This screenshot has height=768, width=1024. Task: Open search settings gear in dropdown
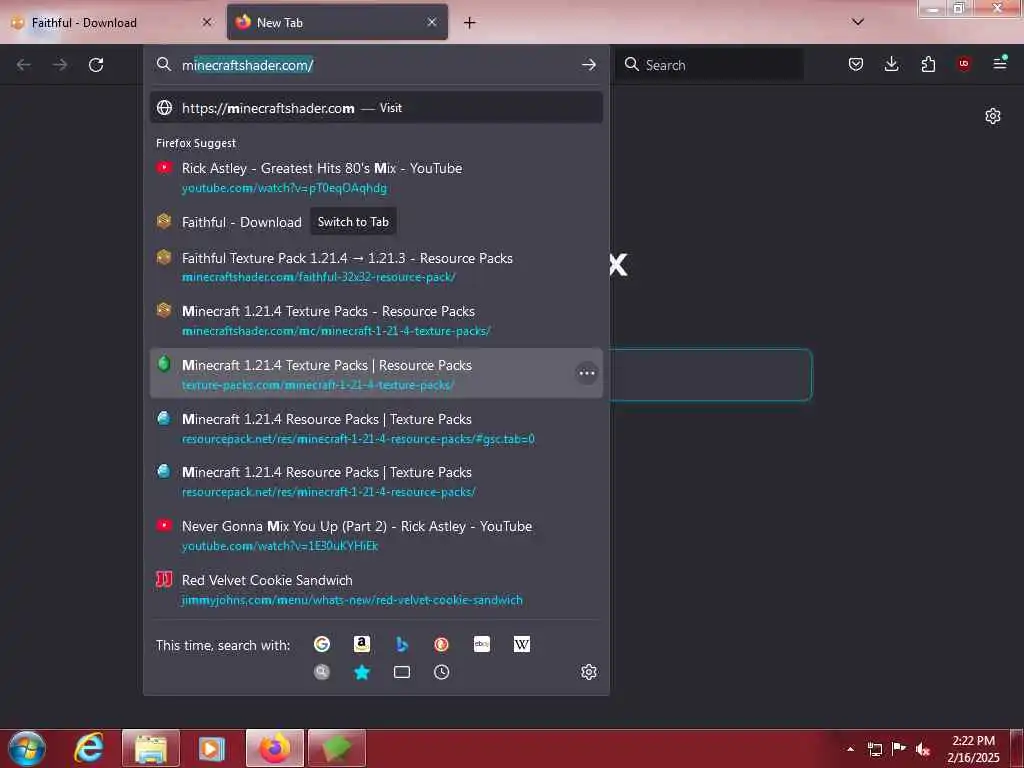pyautogui.click(x=588, y=672)
